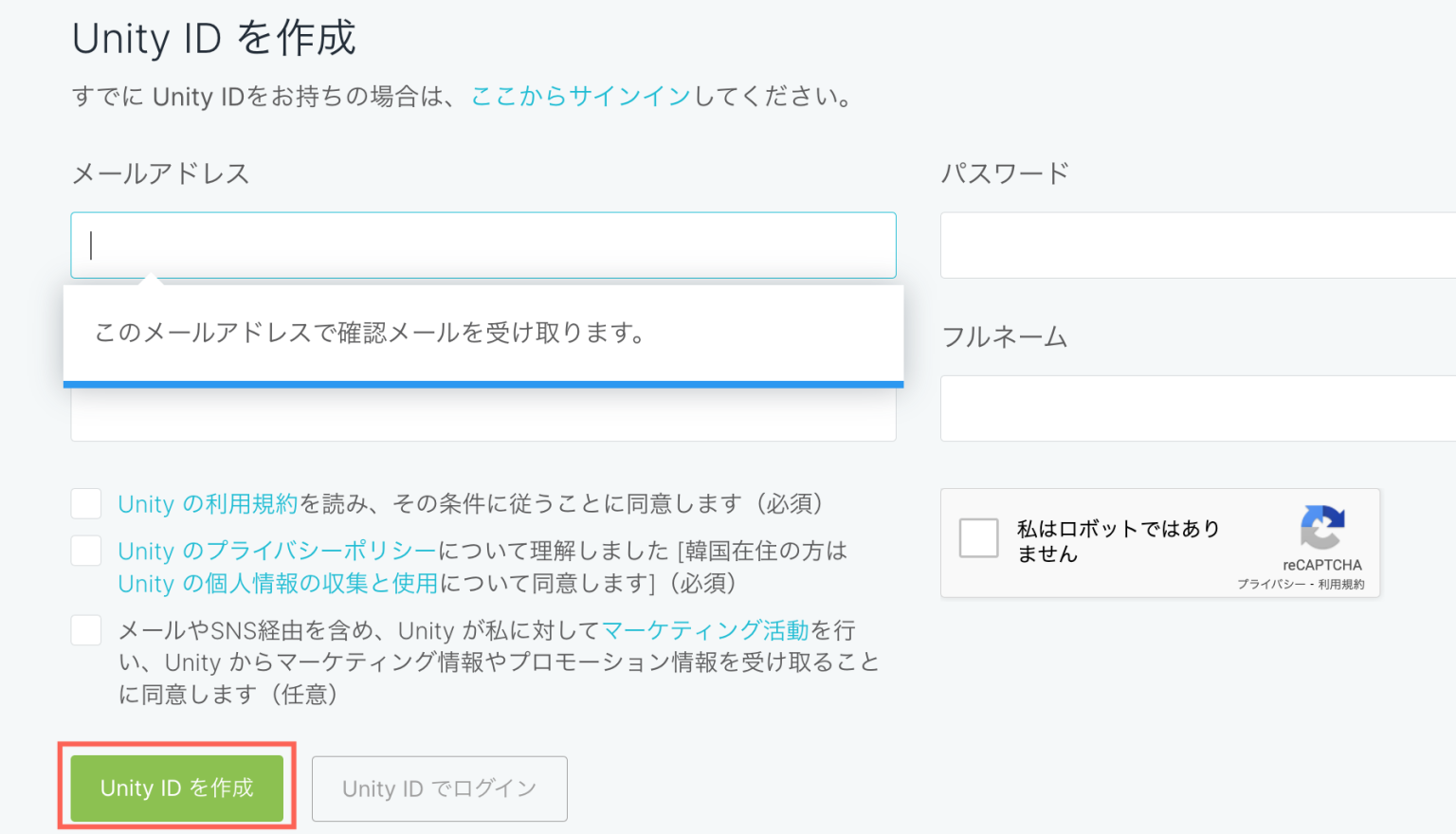Follow the "Unity のプライバシーポリシー" link

pyautogui.click(x=277, y=552)
